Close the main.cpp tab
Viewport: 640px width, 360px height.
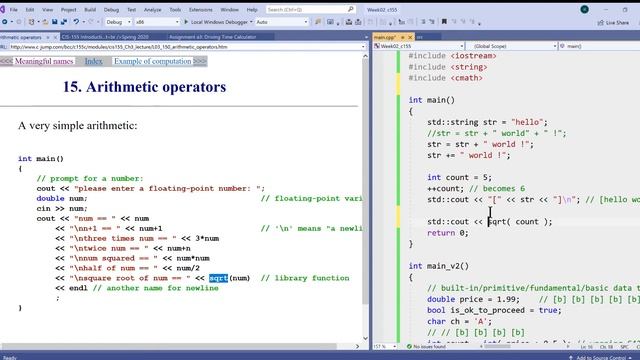pos(410,37)
